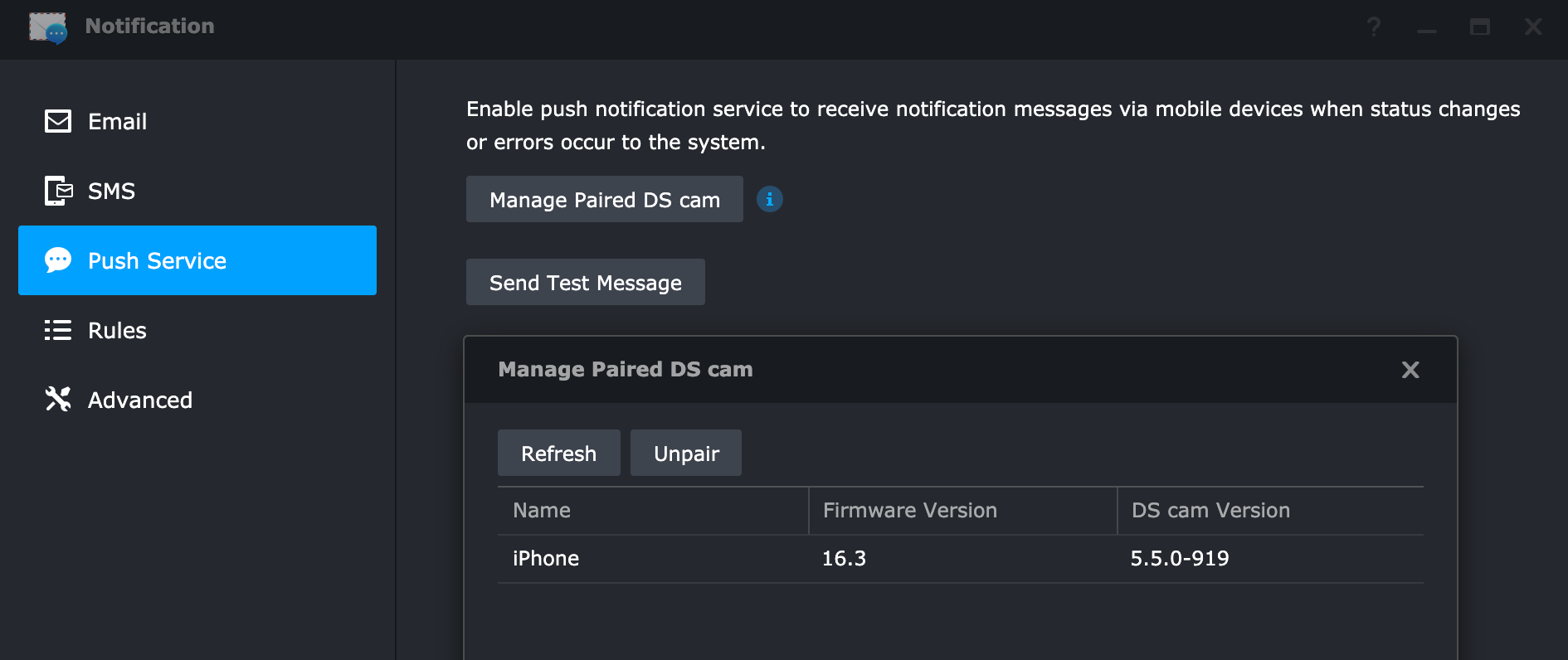Click the Manage Paired DS cam button

click(605, 199)
